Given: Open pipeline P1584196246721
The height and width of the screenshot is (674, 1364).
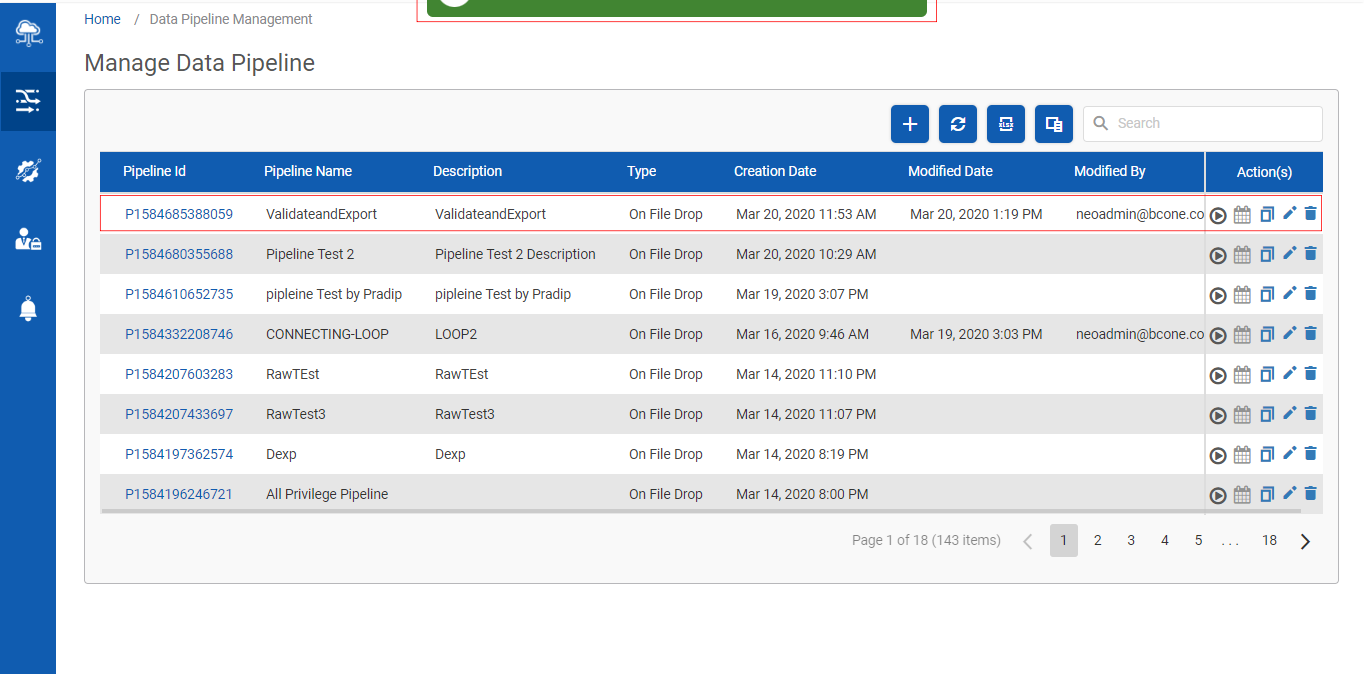Looking at the screenshot, I should coord(179,494).
